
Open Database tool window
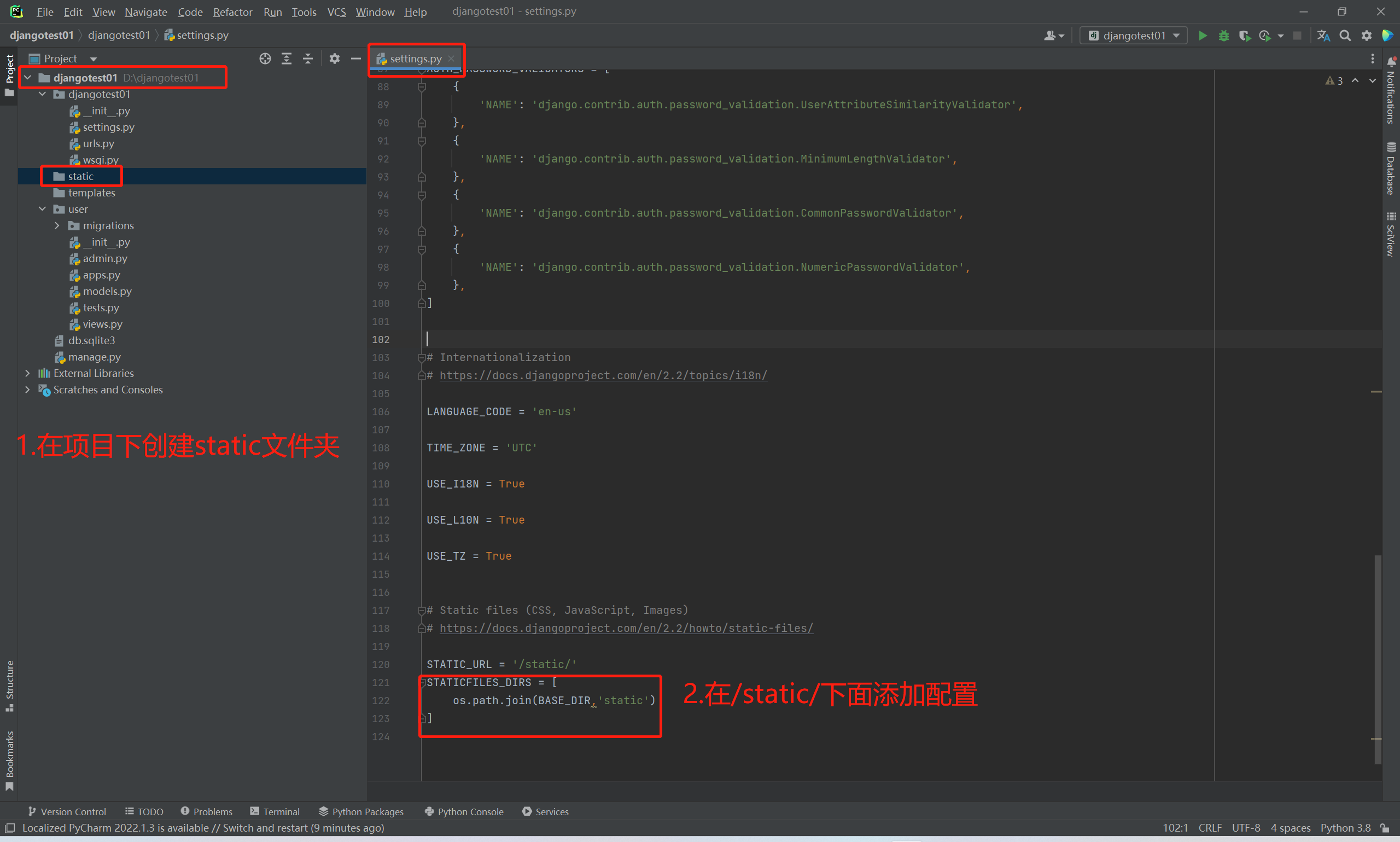coord(1391,168)
